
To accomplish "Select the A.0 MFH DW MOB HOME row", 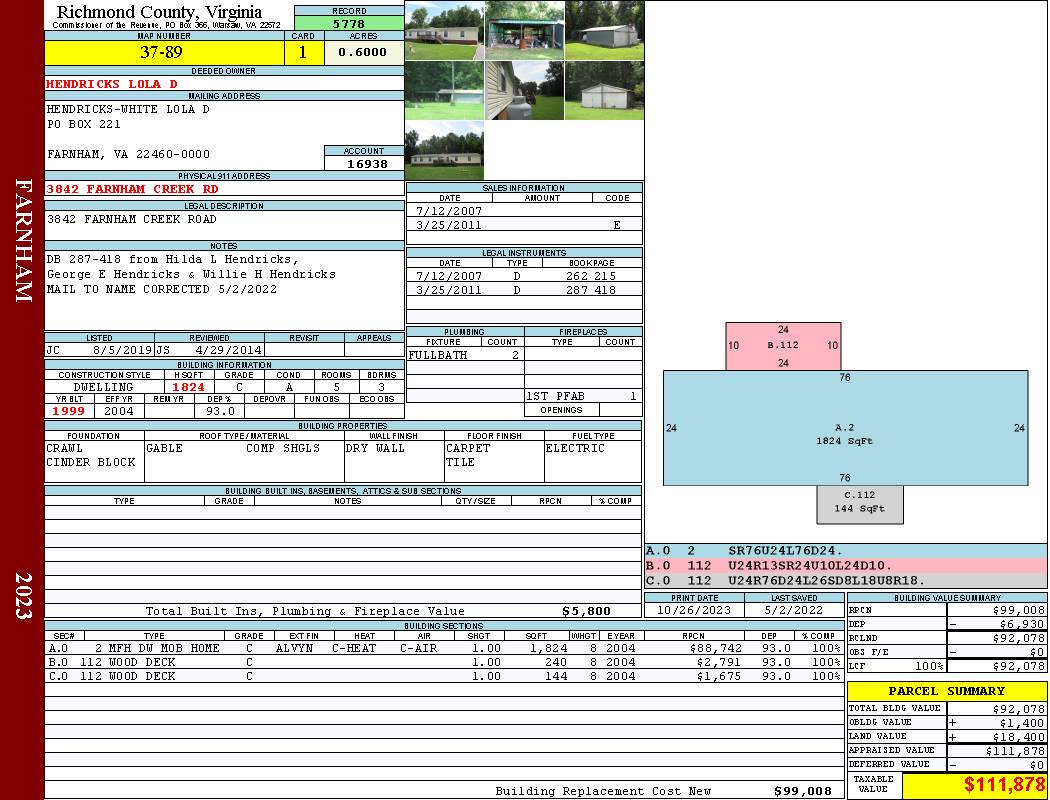I will click(443, 648).
